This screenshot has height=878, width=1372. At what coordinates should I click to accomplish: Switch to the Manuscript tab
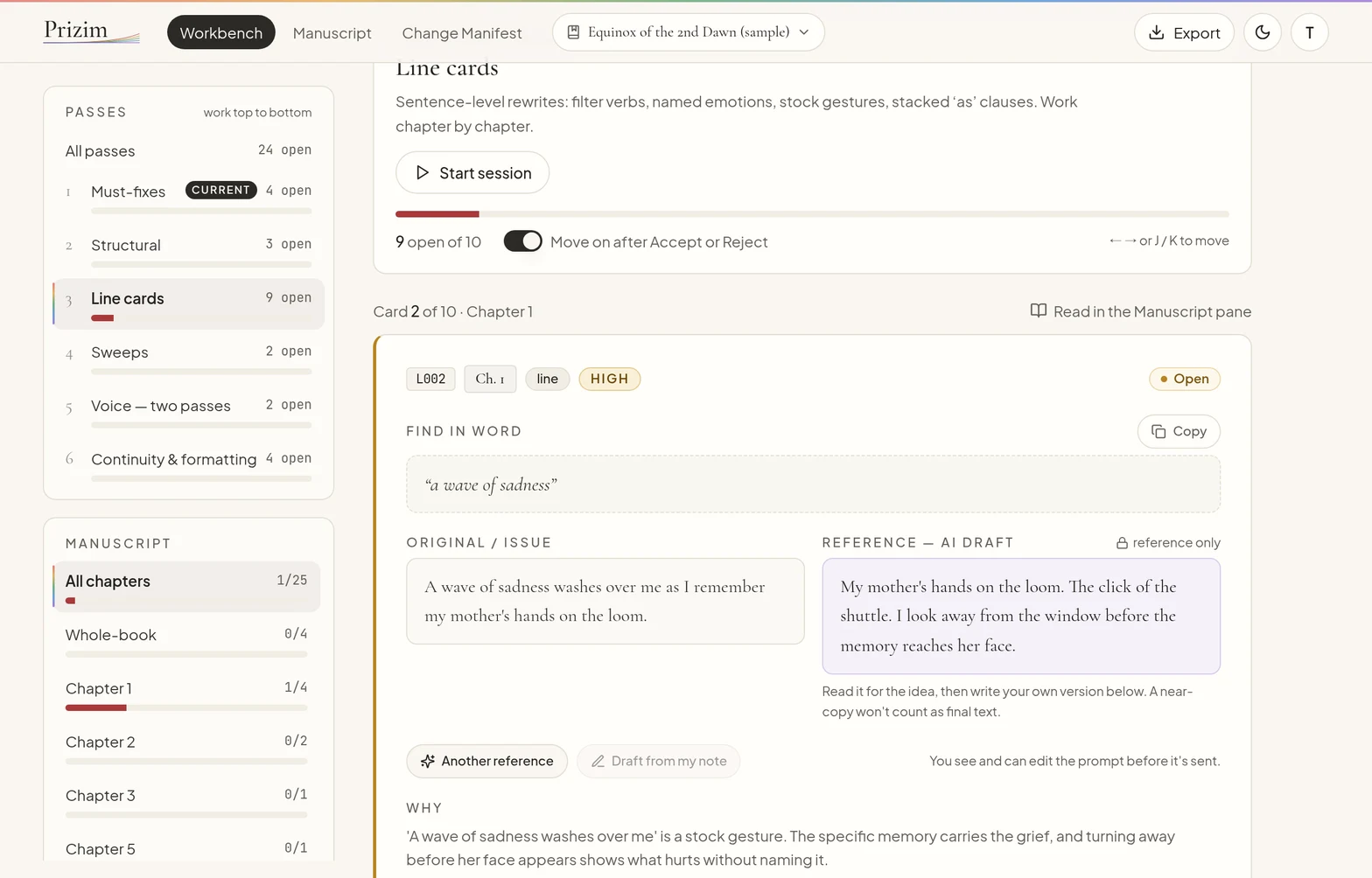[x=332, y=33]
